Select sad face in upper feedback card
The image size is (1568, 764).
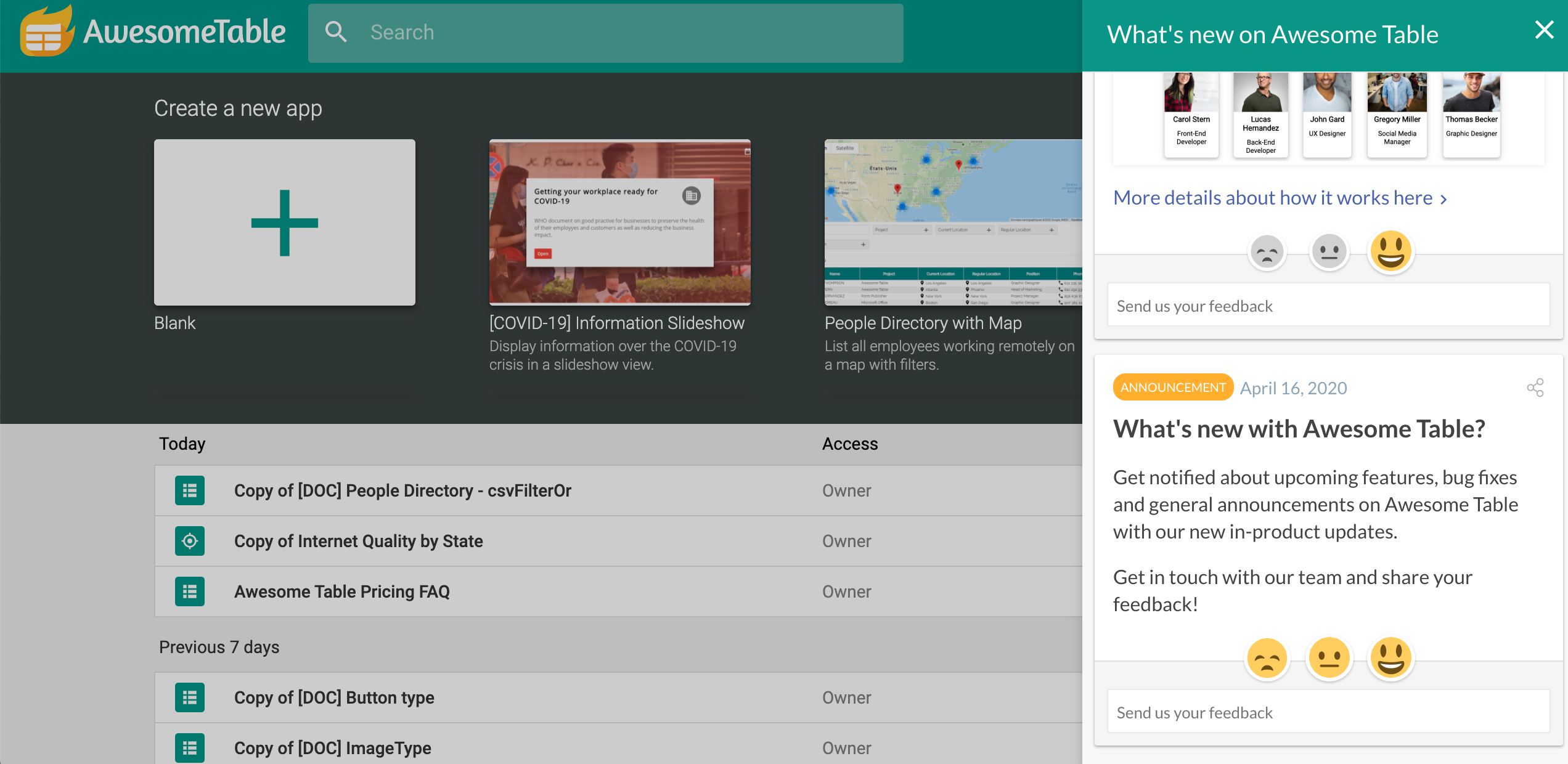pos(1267,252)
